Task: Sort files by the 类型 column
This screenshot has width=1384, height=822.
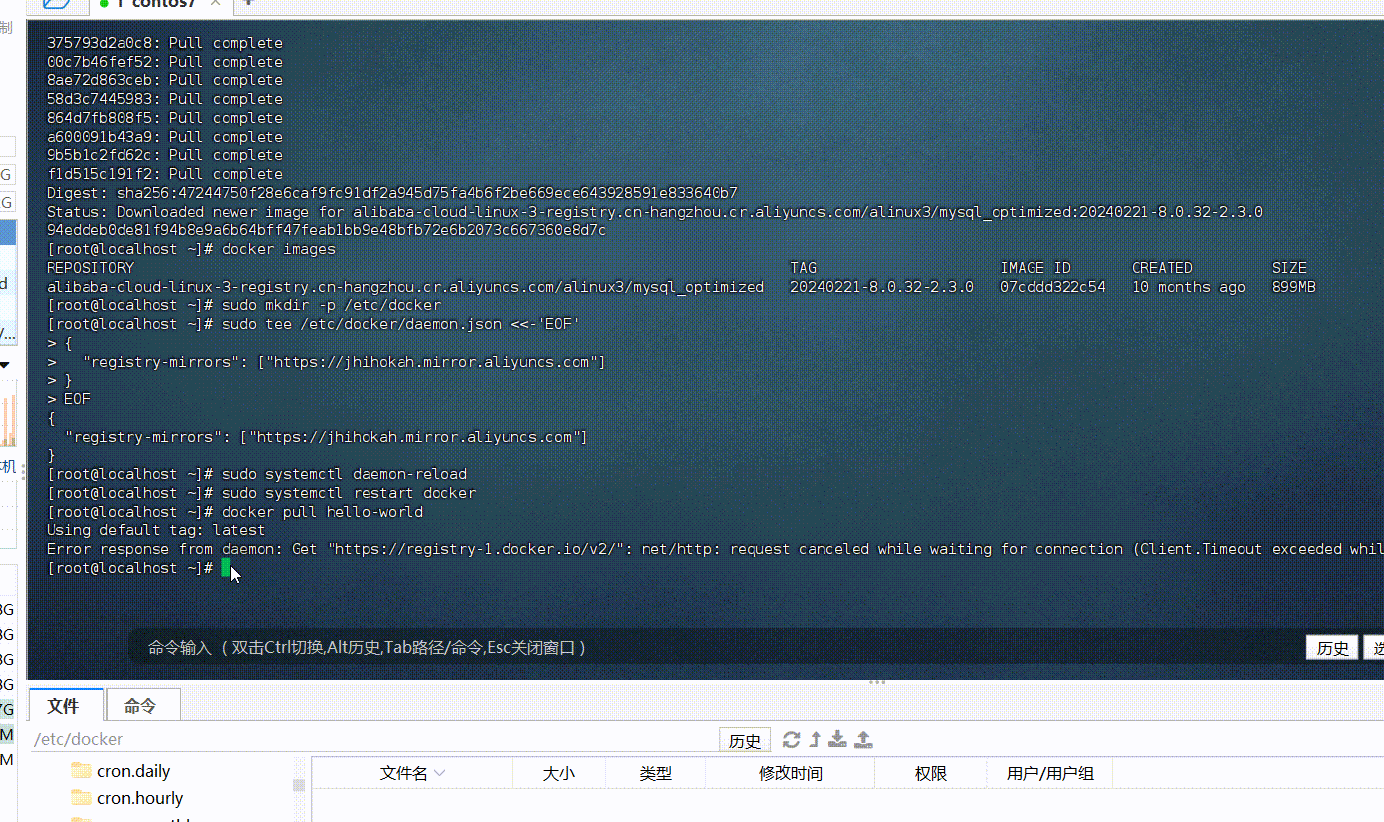Action: coord(656,773)
